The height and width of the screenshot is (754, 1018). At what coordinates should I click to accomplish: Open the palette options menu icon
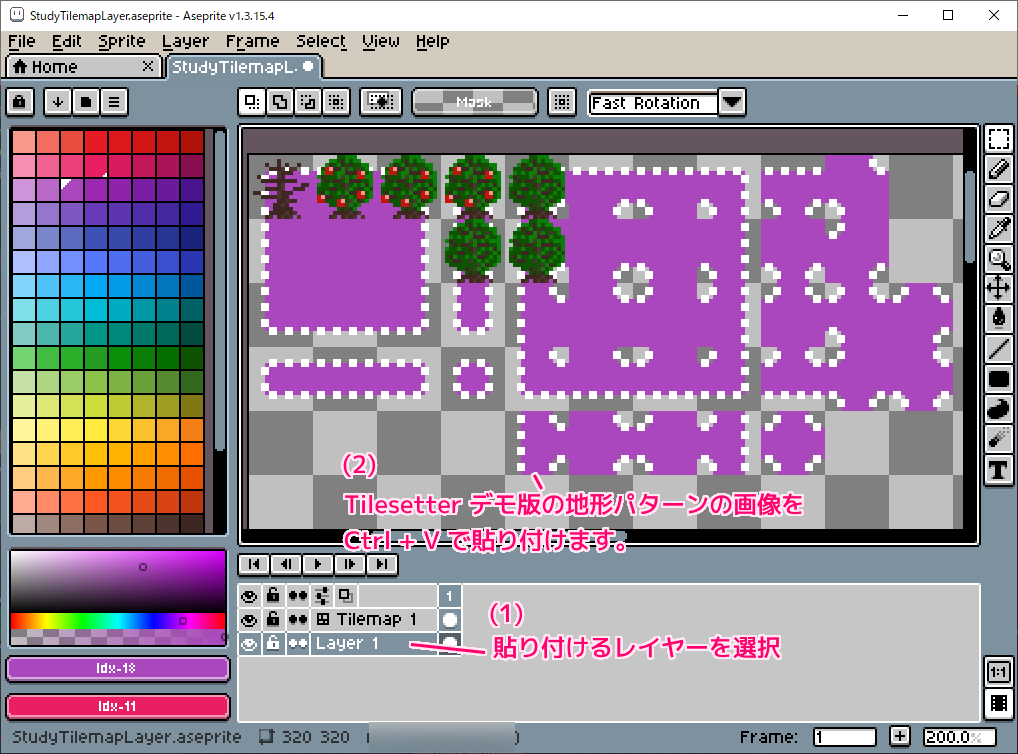click(113, 101)
